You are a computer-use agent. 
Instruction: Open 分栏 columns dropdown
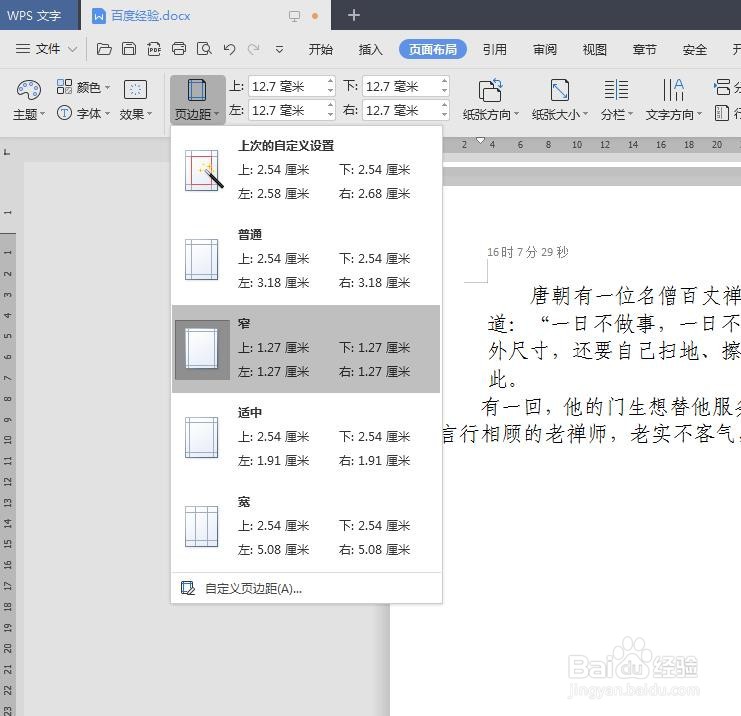pos(616,114)
